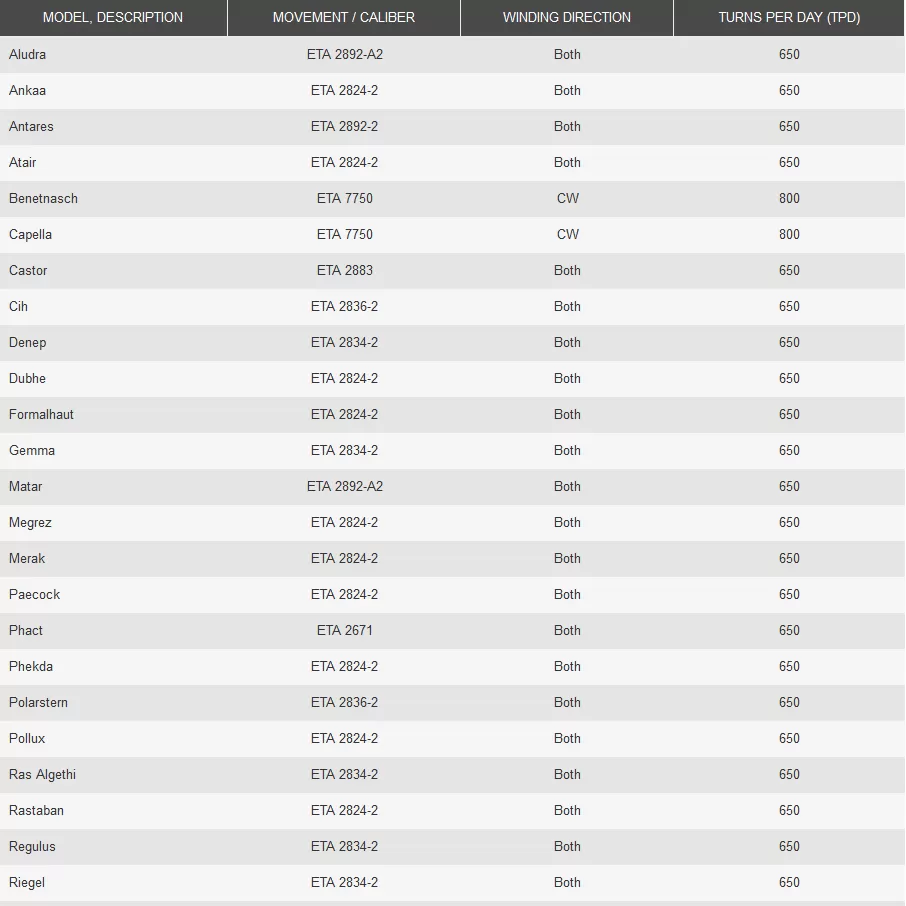This screenshot has height=906, width=906.
Task: Click the MOVEMENT / CALIBER column header
Action: point(344,17)
